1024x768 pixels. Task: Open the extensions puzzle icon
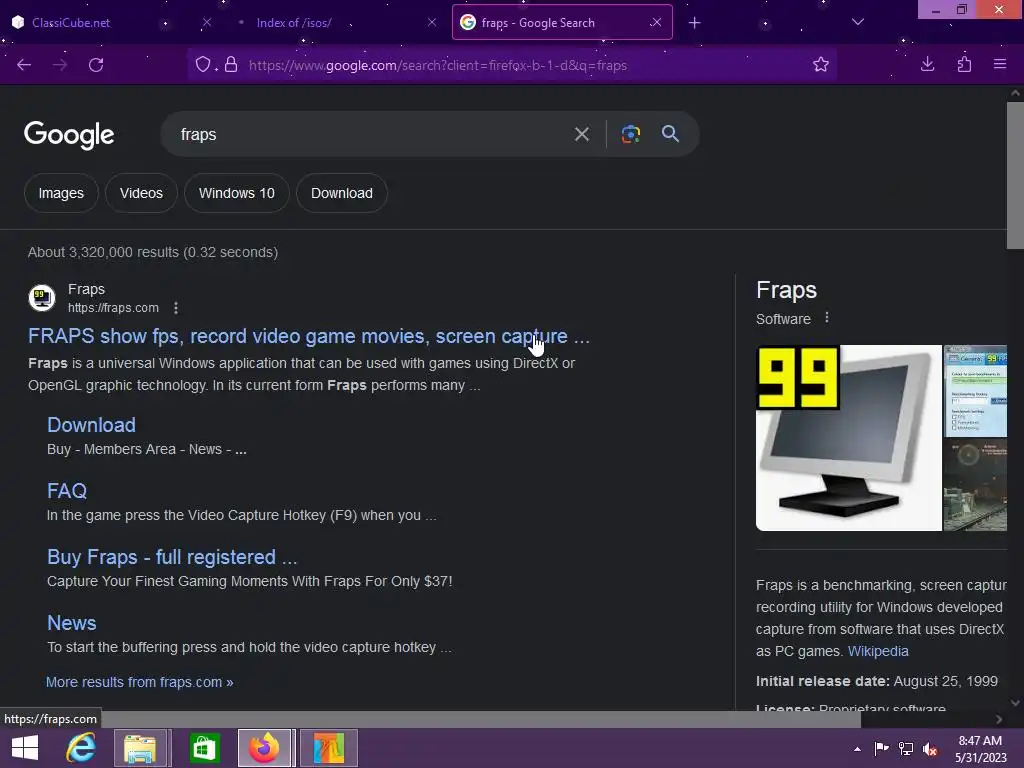click(964, 65)
